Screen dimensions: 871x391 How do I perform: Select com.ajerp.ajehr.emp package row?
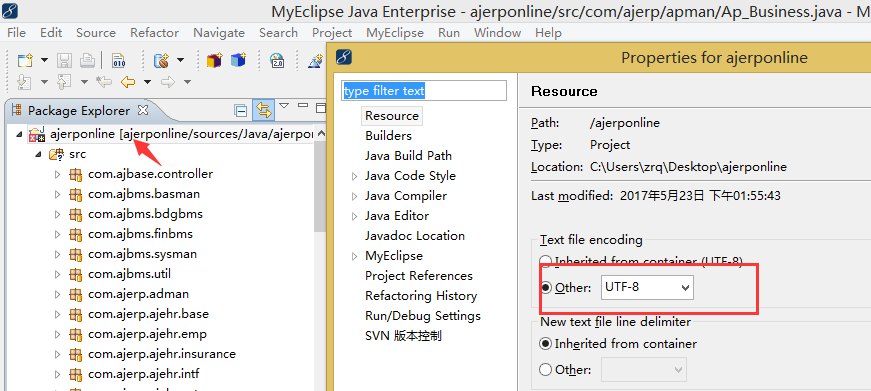[x=138, y=334]
